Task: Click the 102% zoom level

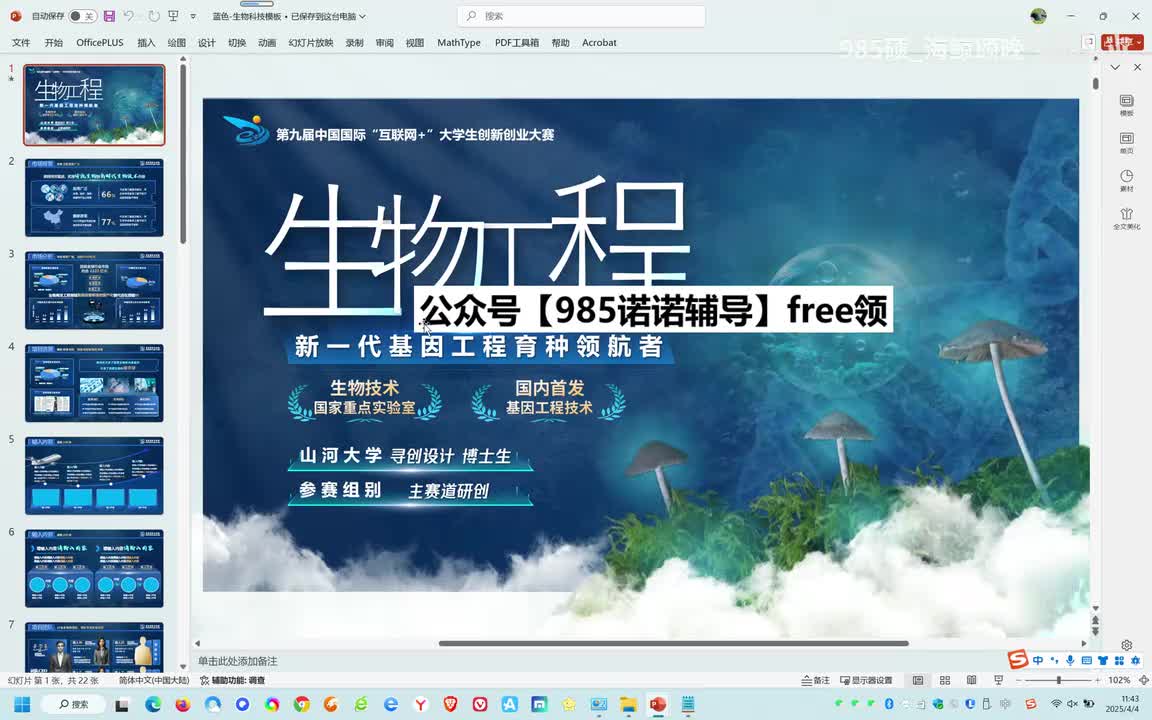Action: click(x=1119, y=680)
